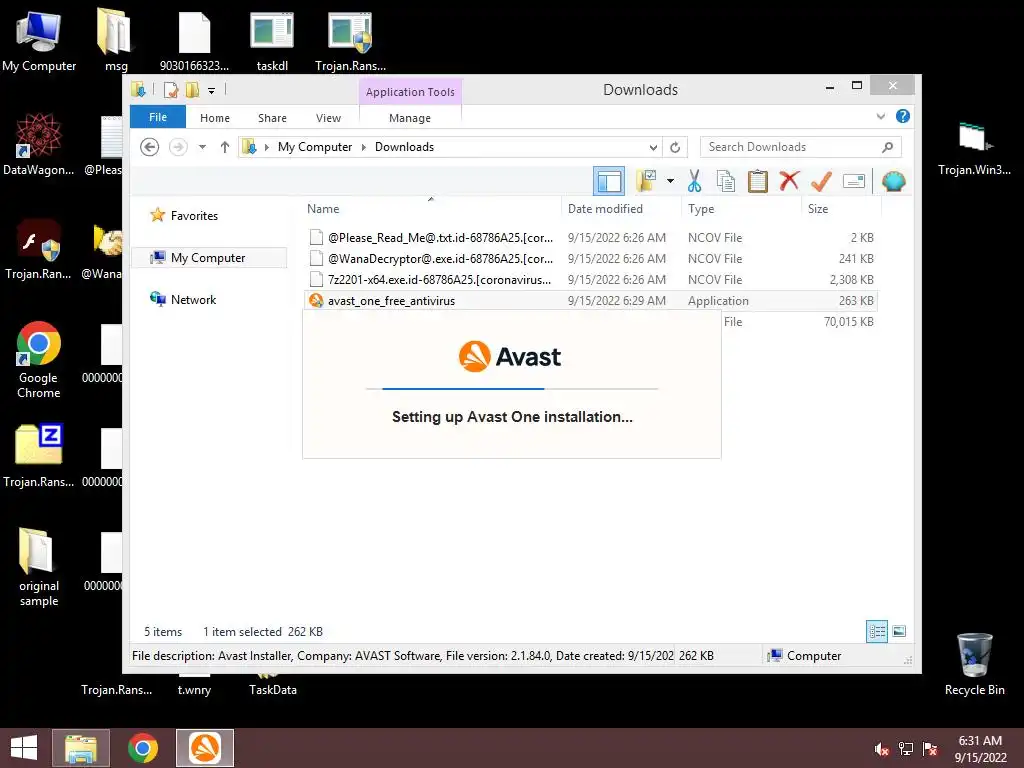Viewport: 1024px width, 768px height.
Task: Click the Rename icon in toolbar
Action: tap(854, 181)
